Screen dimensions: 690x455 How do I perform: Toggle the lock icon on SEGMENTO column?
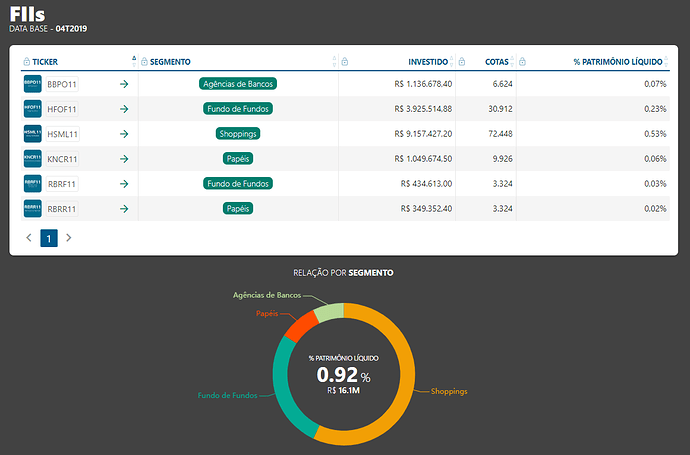pyautogui.click(x=144, y=62)
